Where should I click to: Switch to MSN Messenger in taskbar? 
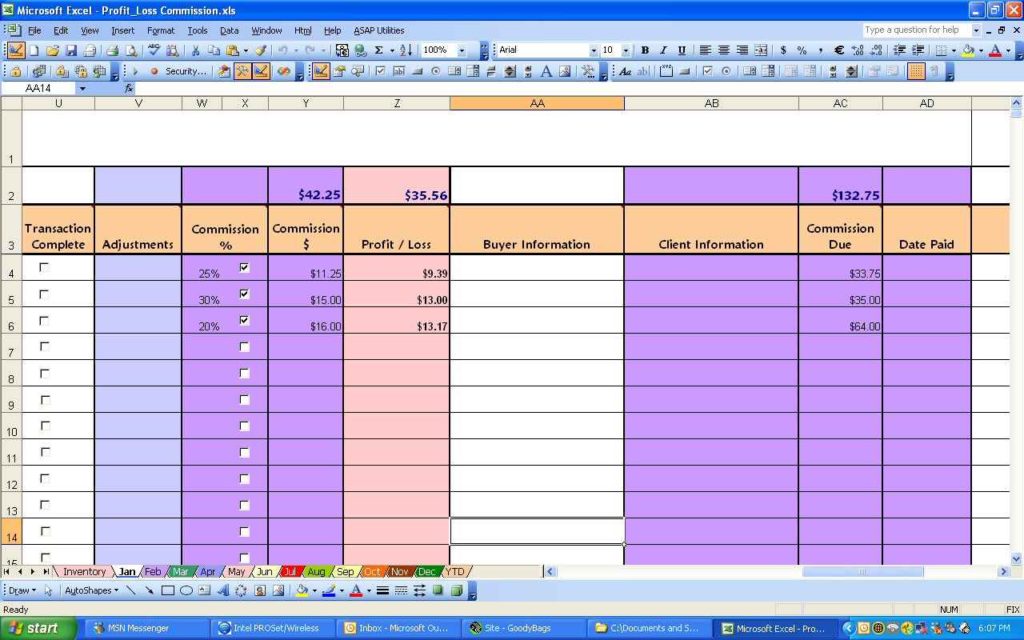click(x=147, y=628)
